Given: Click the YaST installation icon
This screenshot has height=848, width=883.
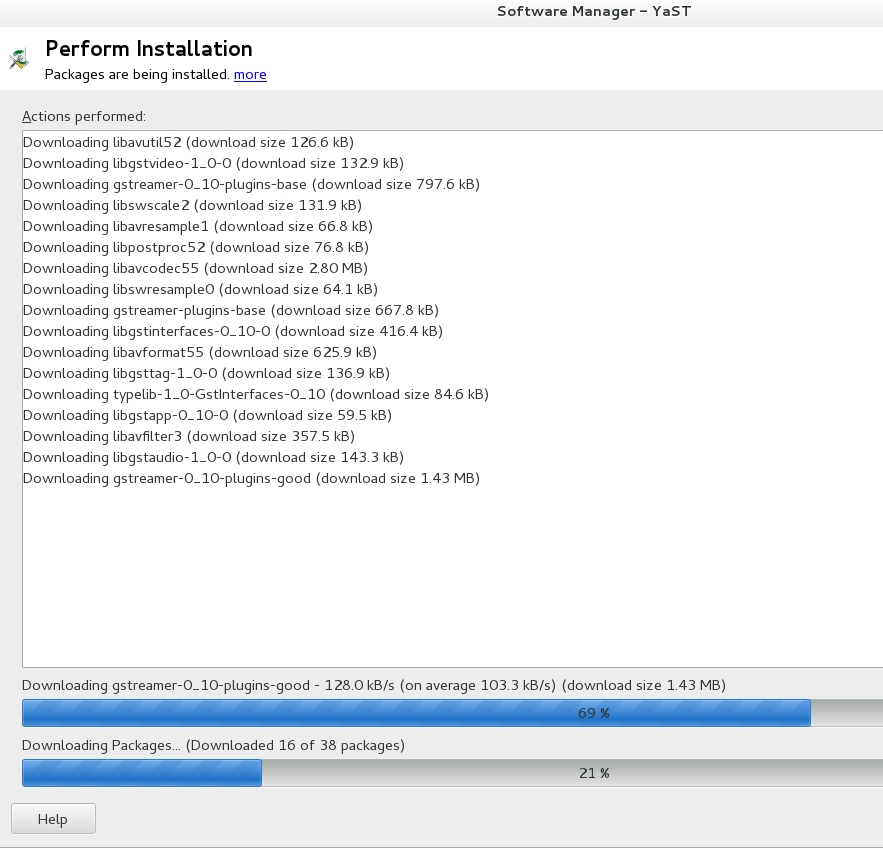Looking at the screenshot, I should pyautogui.click(x=19, y=59).
